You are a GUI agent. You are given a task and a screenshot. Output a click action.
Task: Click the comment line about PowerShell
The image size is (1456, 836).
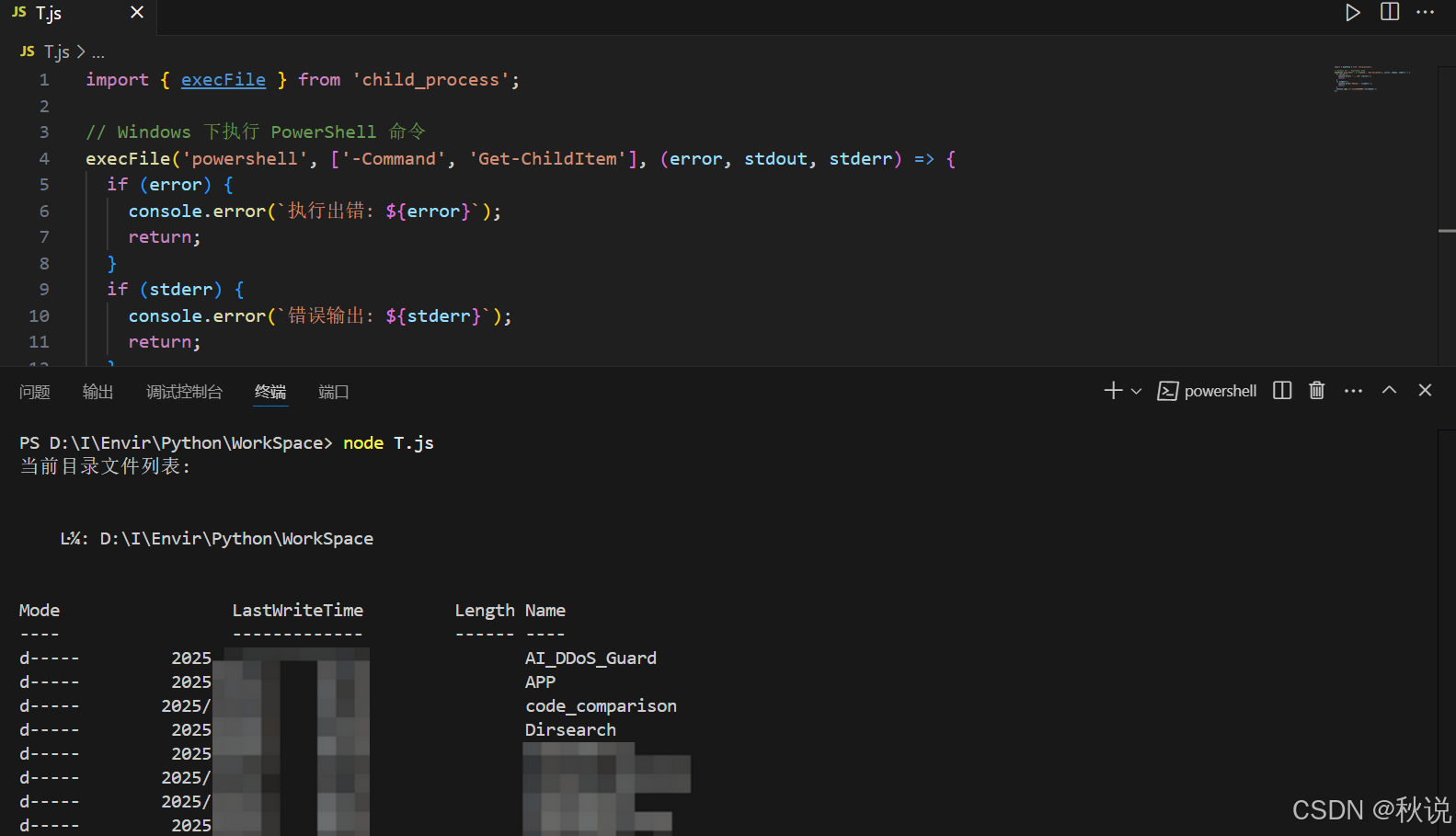coord(256,132)
